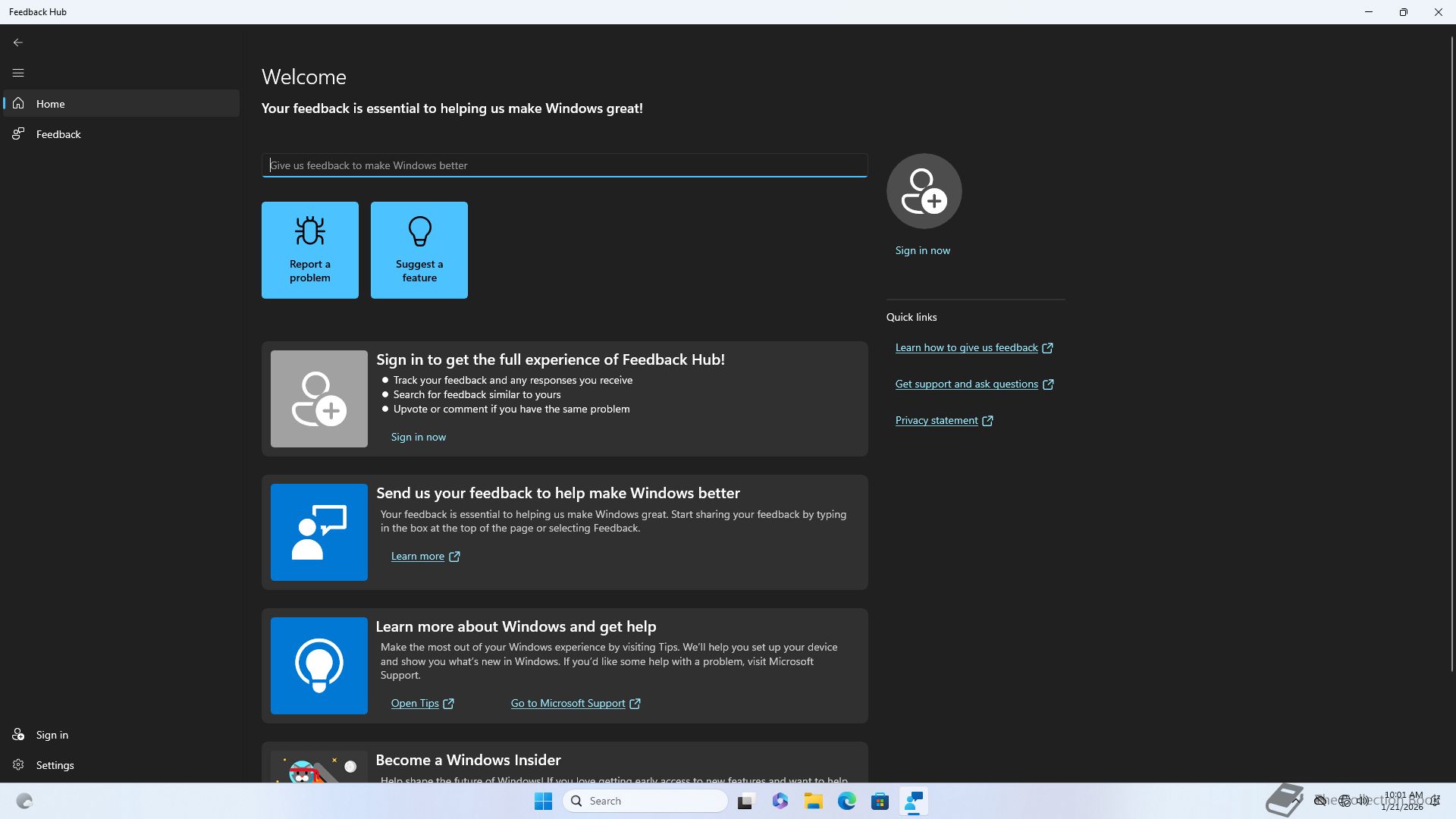Click the Report a problem bug tile
Screen dimensions: 1456x819
310,250
